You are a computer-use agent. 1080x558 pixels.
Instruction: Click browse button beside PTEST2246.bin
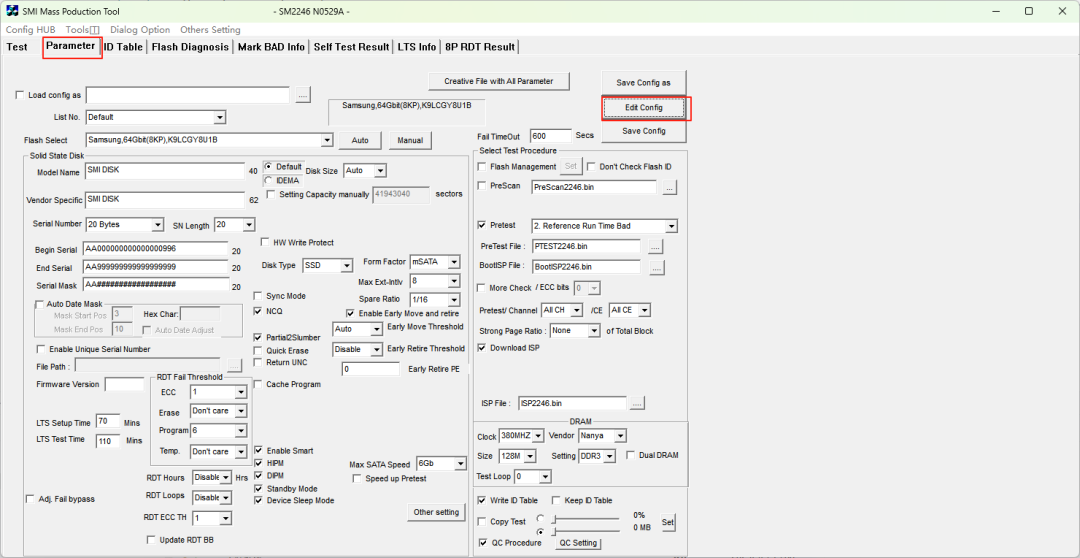pyautogui.click(x=656, y=246)
